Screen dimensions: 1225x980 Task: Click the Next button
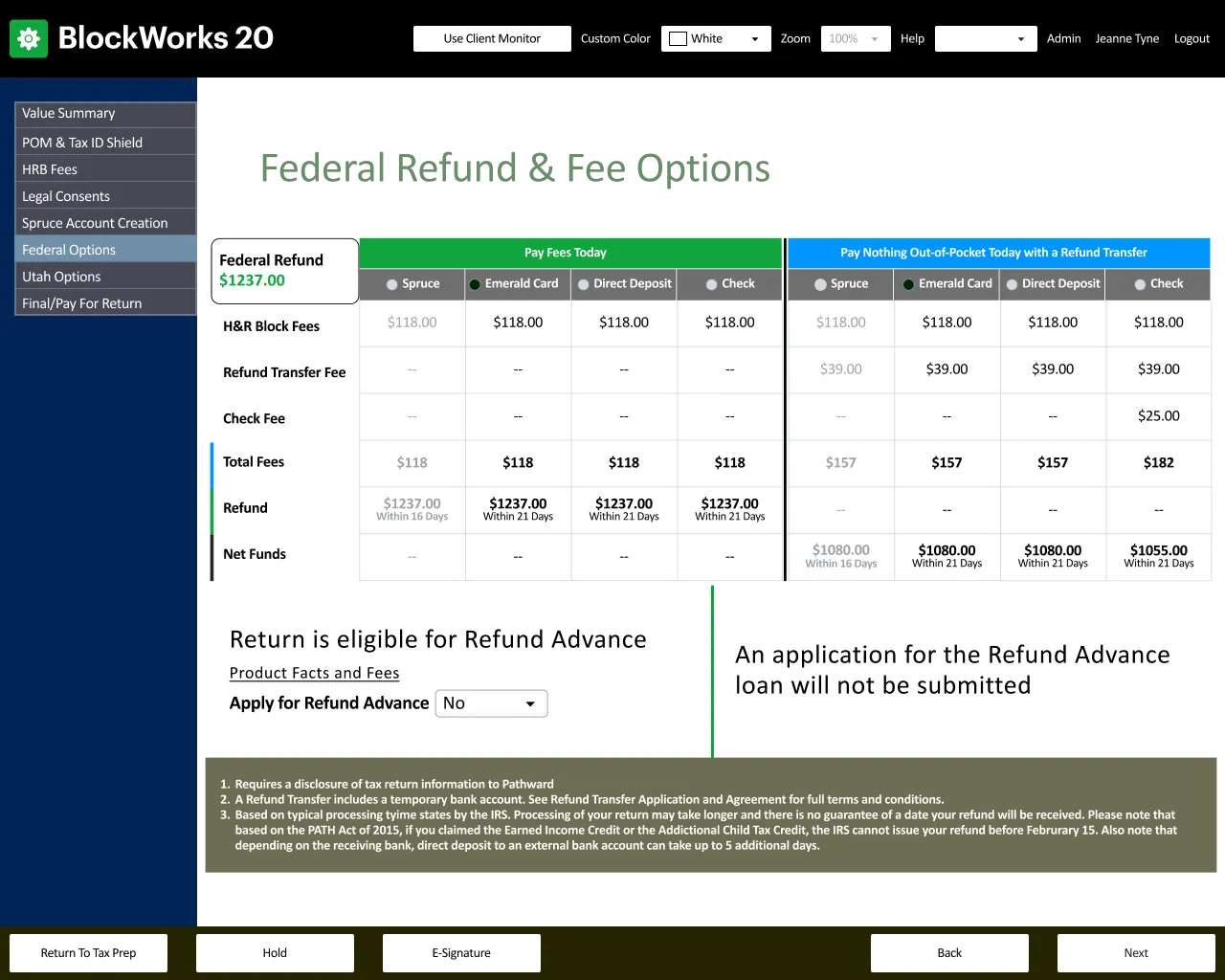pos(1135,953)
